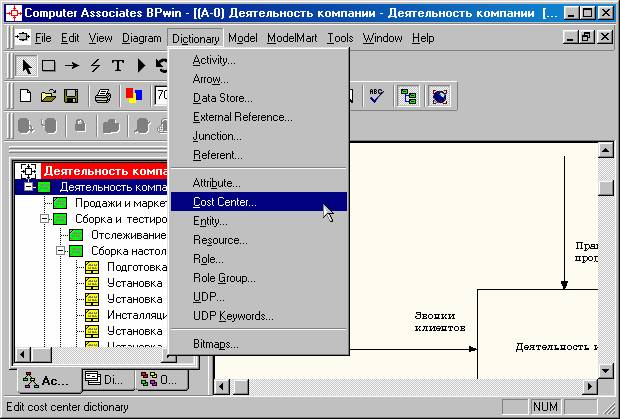Click diagram horizontal scrollbar right arrow
620x419 pixels.
tap(590, 386)
